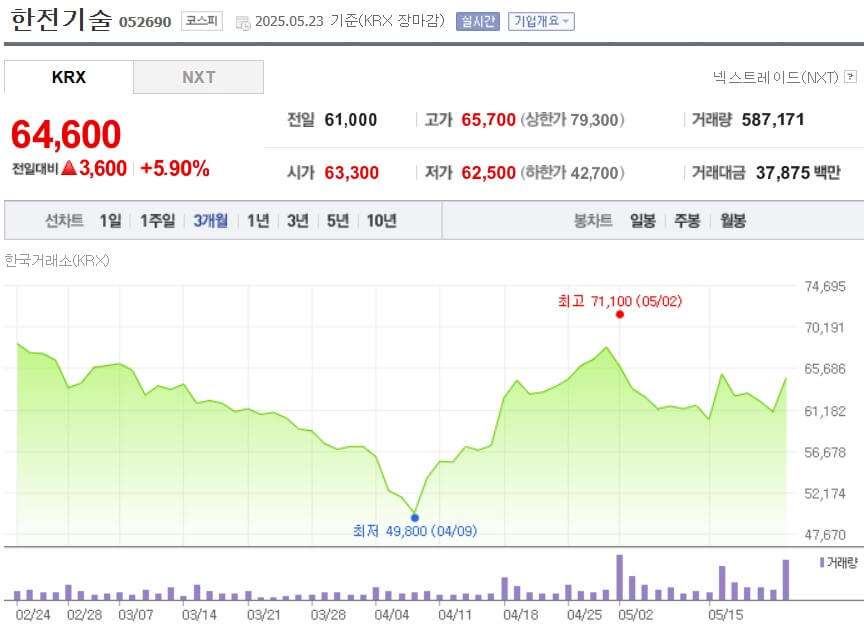Click the 저가 value 62,500

(x=488, y=172)
